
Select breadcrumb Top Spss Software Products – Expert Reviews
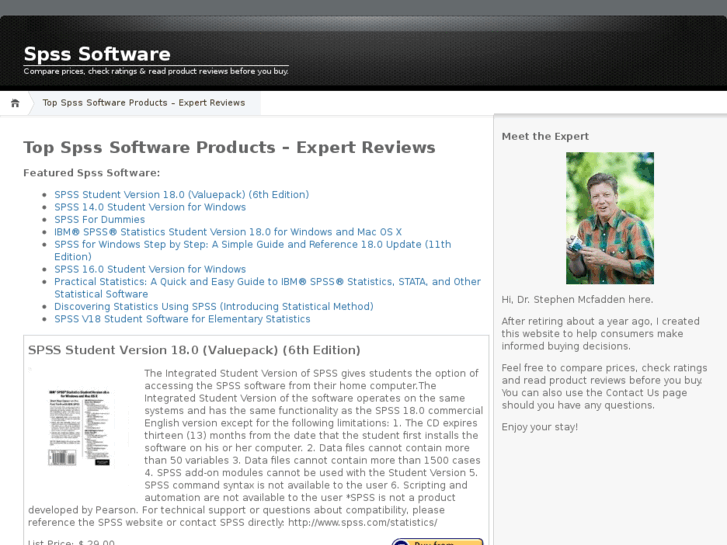144,103
